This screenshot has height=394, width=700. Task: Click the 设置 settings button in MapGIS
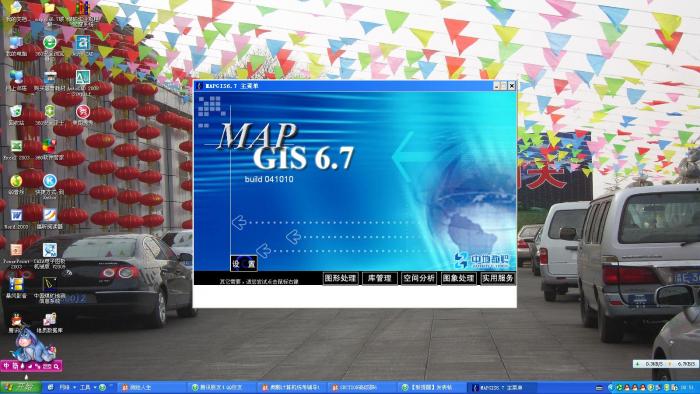[243, 263]
